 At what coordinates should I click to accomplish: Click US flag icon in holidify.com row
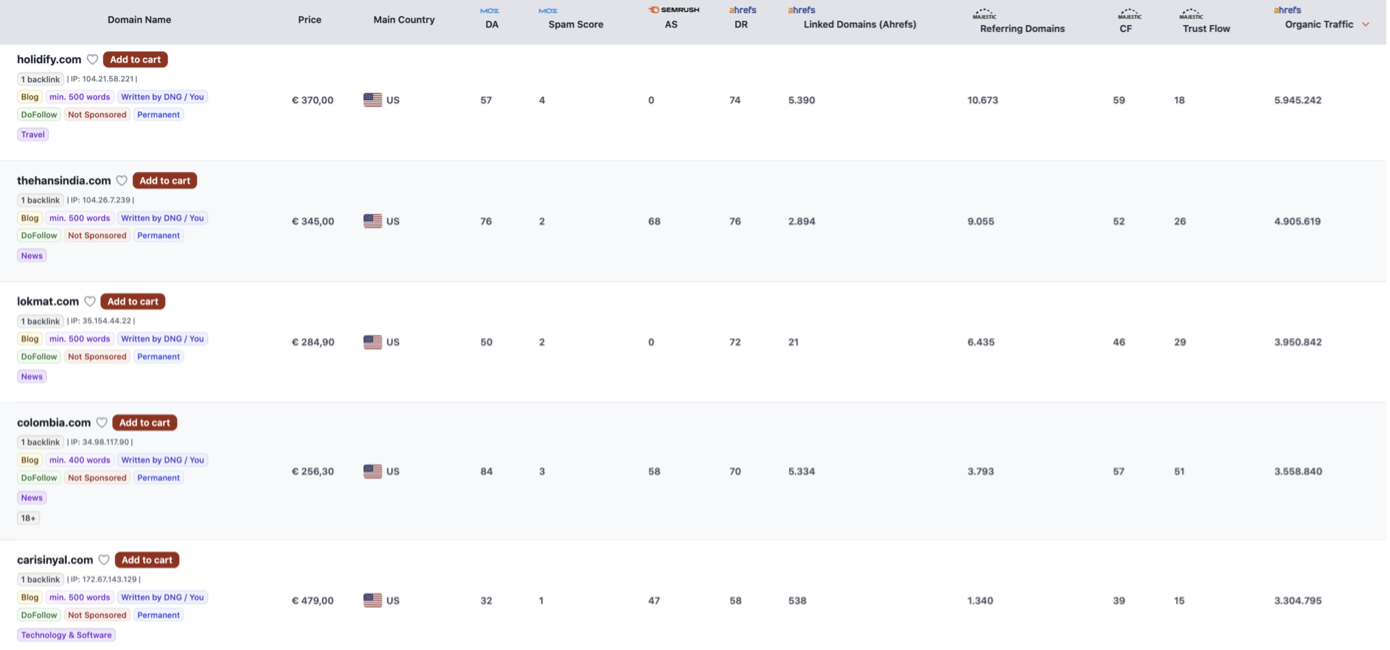[372, 100]
